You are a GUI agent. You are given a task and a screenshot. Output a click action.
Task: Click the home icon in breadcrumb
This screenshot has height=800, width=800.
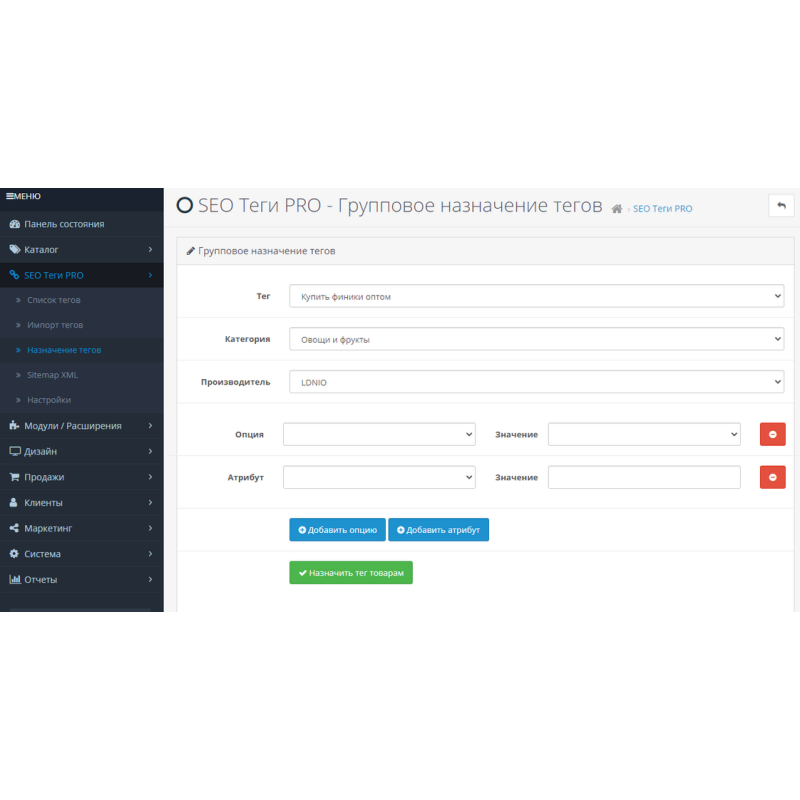pos(617,209)
